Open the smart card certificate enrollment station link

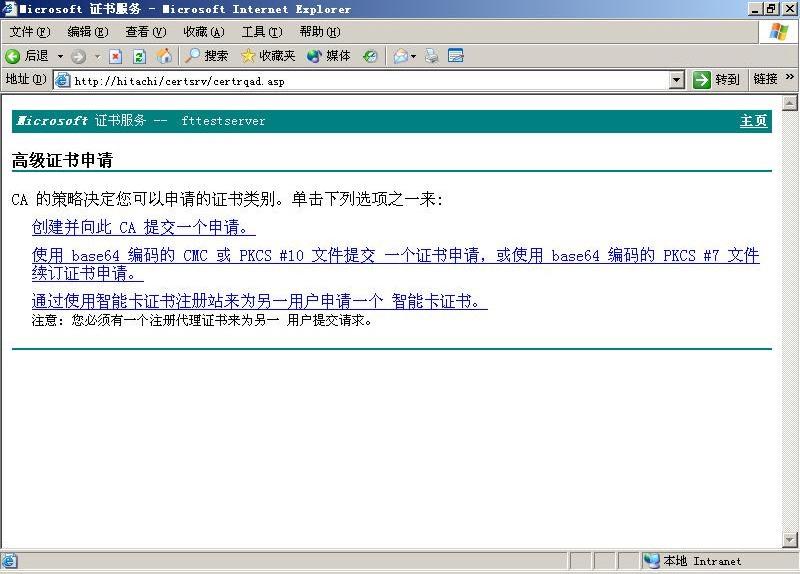(259, 301)
